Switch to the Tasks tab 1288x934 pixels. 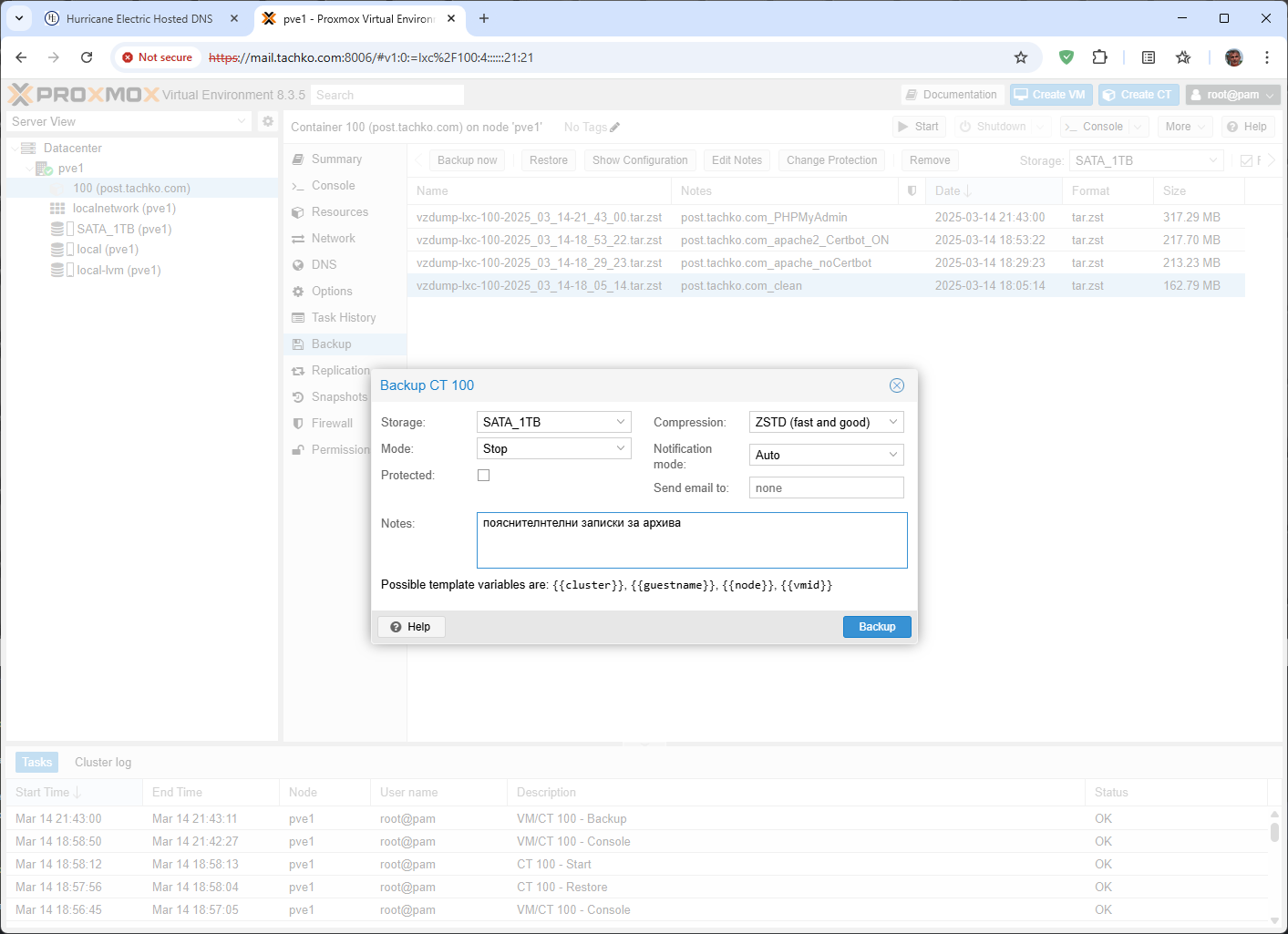tap(37, 762)
